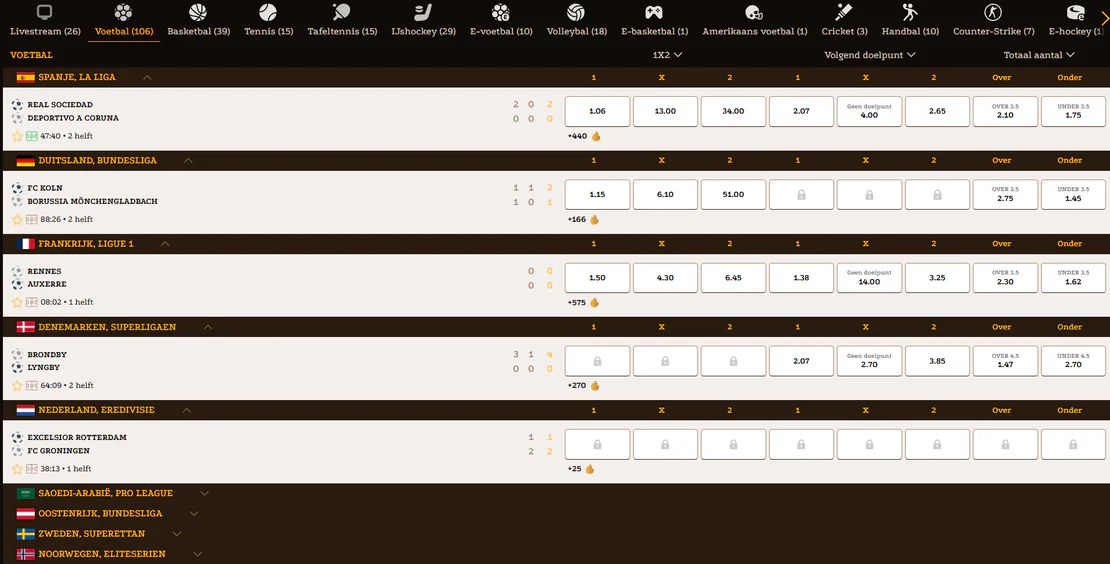Open pitch tracker for Rennes match
This screenshot has height=564, width=1110.
32,302
